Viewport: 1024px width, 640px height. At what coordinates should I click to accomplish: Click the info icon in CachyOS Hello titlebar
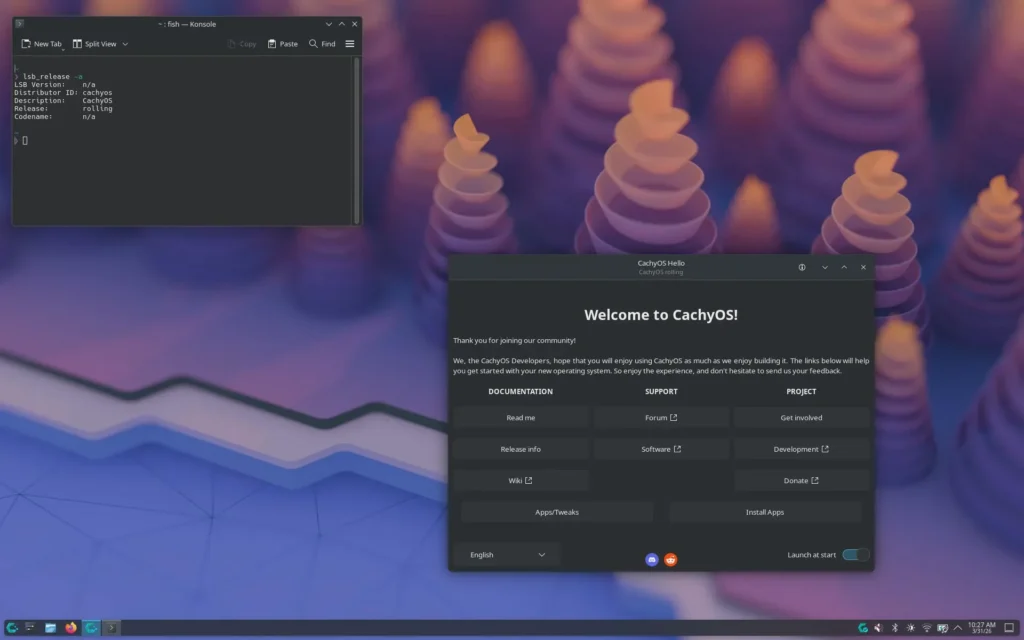click(801, 267)
